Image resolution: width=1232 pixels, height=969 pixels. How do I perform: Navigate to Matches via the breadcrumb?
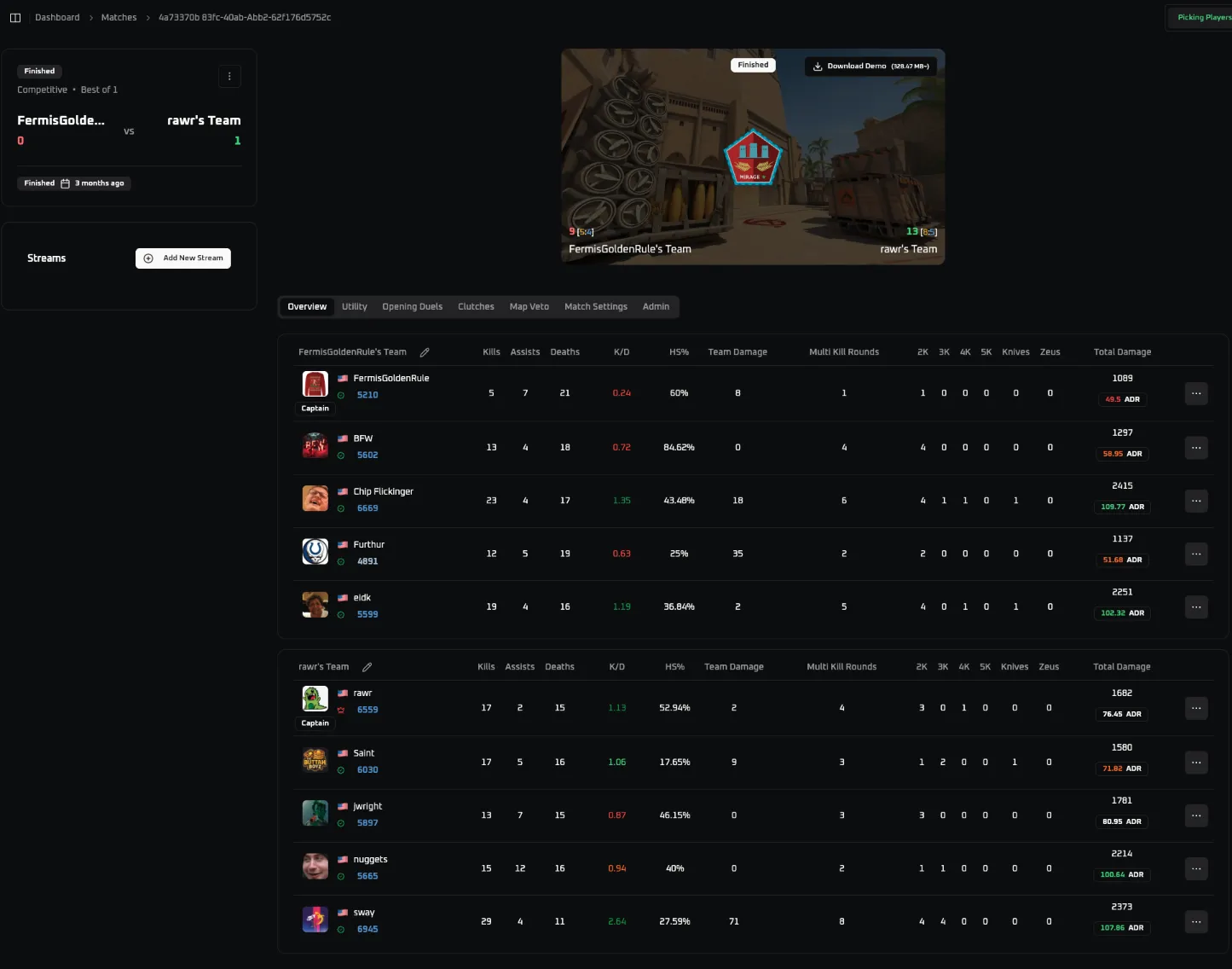click(x=119, y=17)
